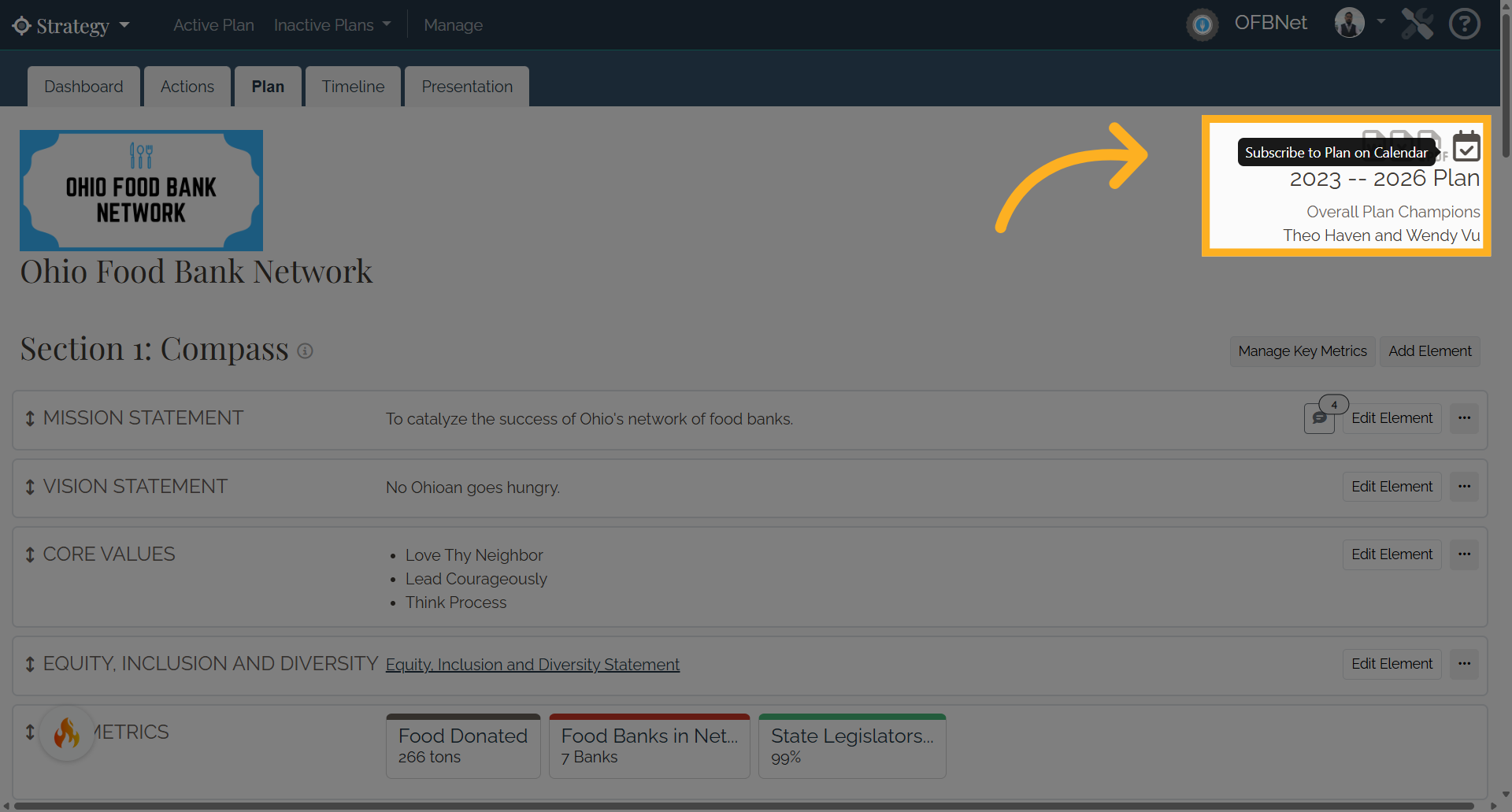This screenshot has width=1512, height=812.
Task: Switch to the Timeline tab
Action: point(353,87)
